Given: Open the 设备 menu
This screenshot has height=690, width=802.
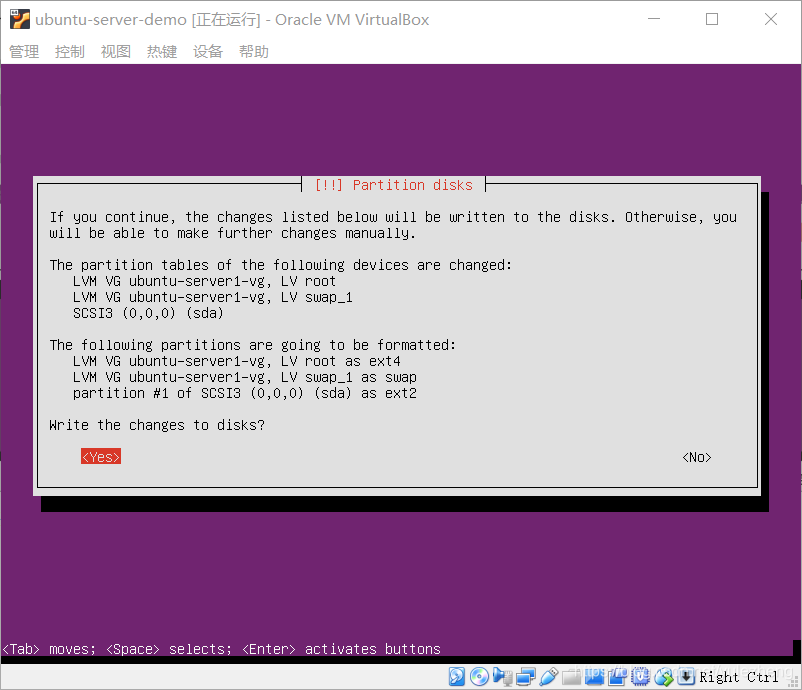Looking at the screenshot, I should (x=208, y=52).
